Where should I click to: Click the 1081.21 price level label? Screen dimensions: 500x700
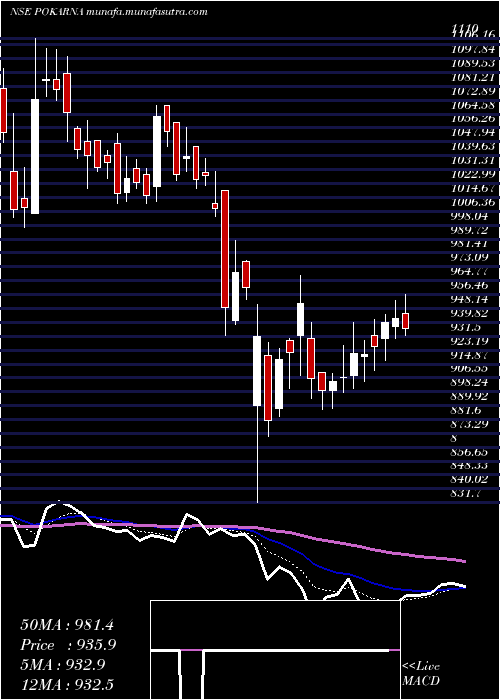474,77
